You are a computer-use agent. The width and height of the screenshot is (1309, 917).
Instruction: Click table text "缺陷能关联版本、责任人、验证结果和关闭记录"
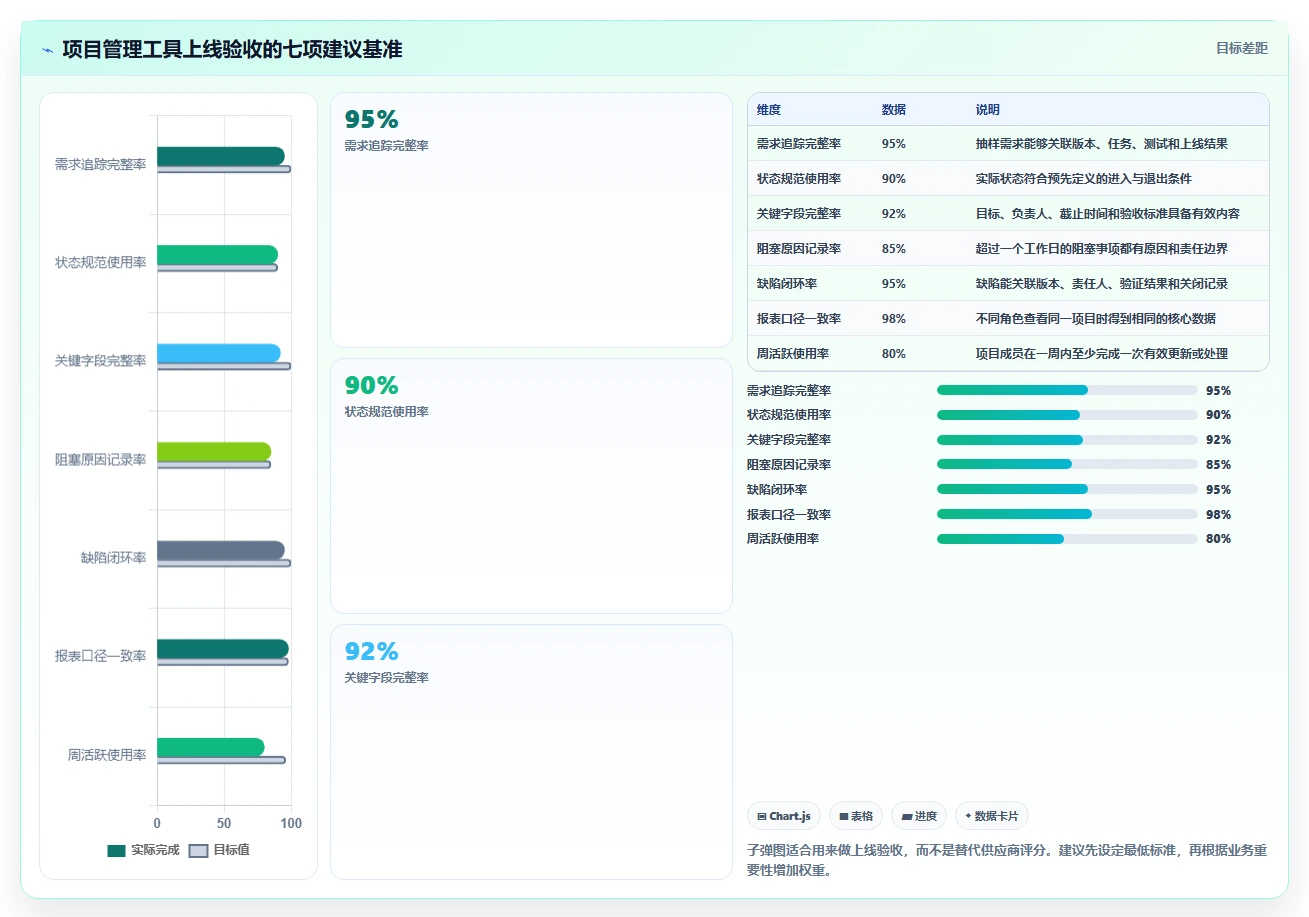[1101, 284]
